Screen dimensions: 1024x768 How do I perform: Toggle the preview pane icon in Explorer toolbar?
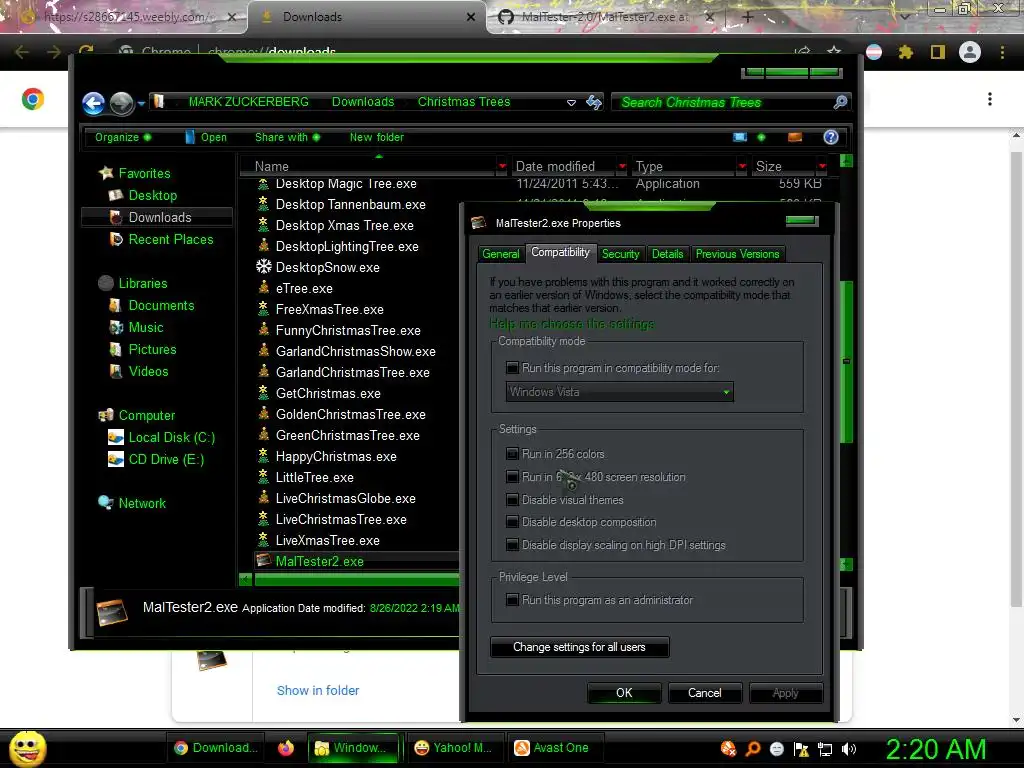click(795, 137)
